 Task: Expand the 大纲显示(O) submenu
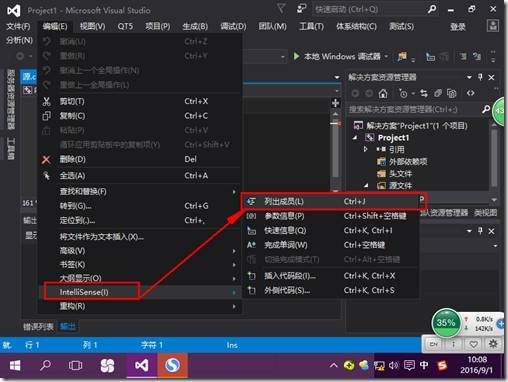click(x=140, y=278)
